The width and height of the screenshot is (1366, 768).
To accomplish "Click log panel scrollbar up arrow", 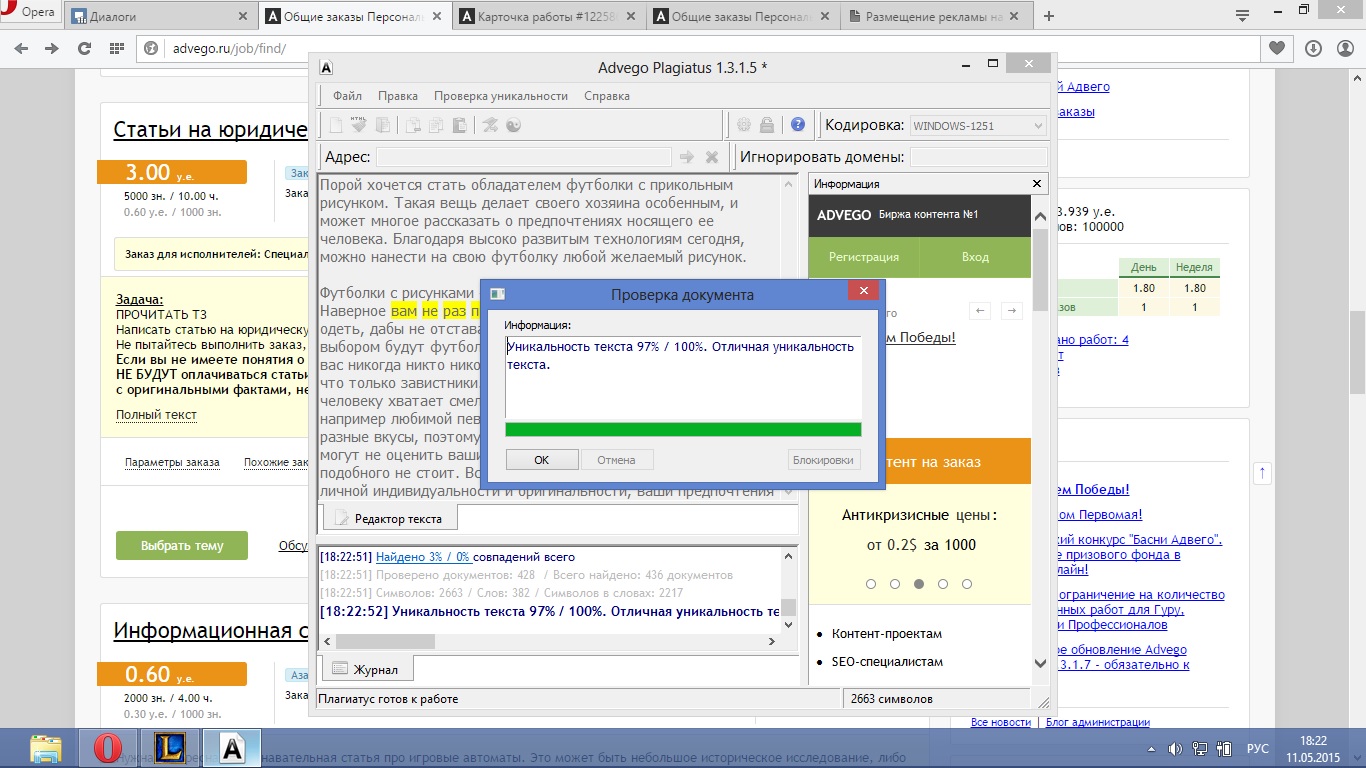I will pos(789,555).
